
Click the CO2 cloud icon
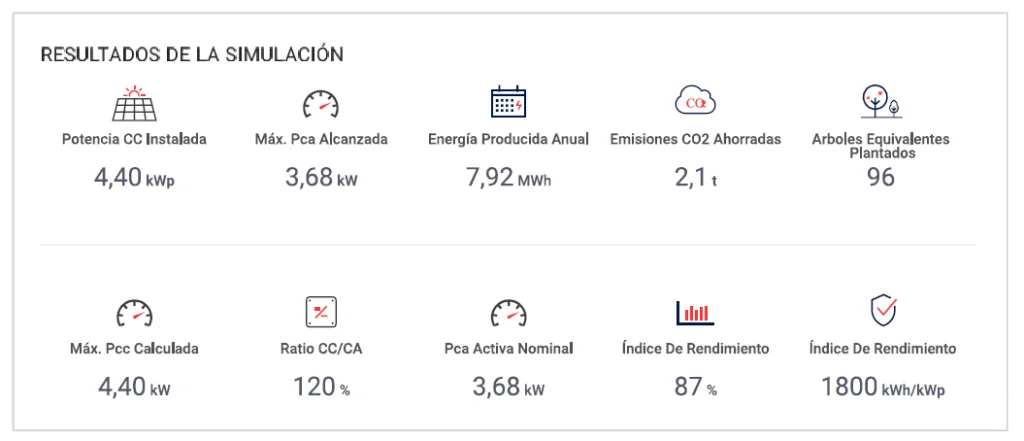pyautogui.click(x=696, y=101)
